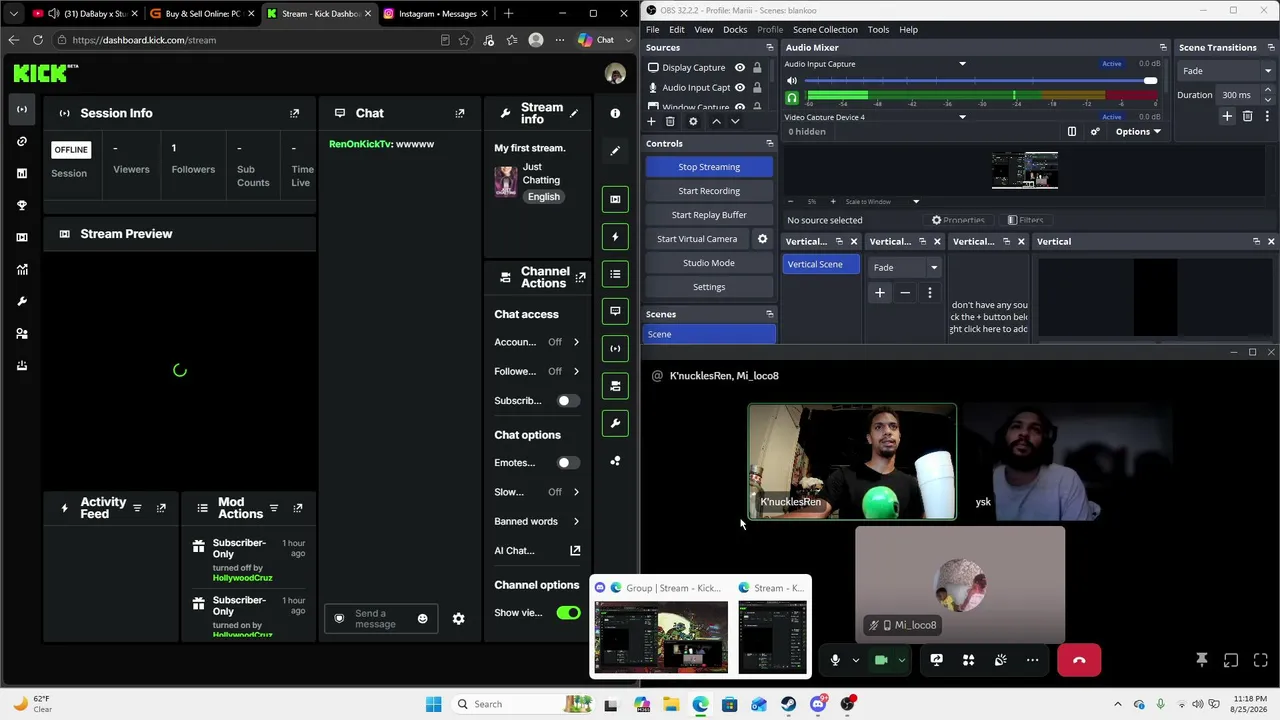
Task: Hide the Audio Input Capture source
Action: click(x=739, y=88)
